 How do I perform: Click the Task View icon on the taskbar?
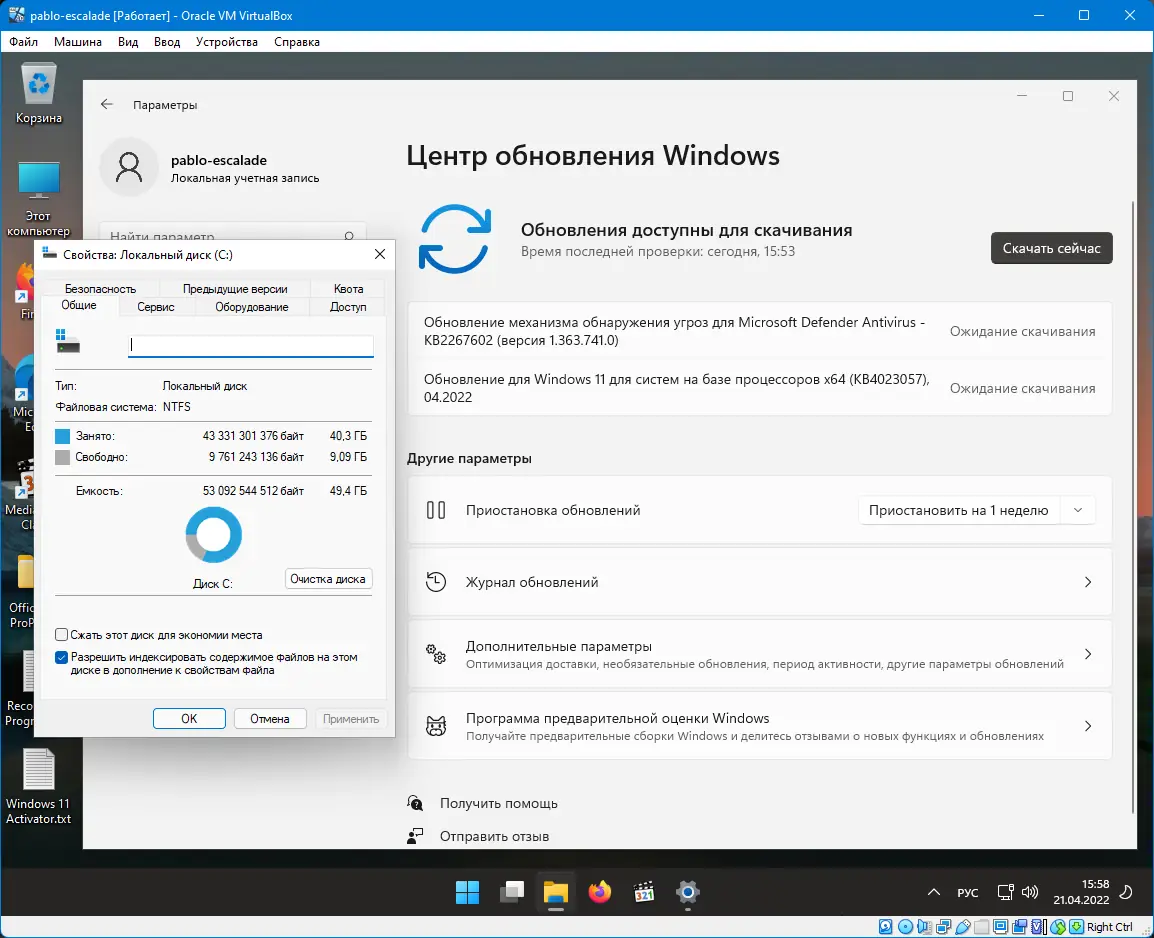pos(511,892)
